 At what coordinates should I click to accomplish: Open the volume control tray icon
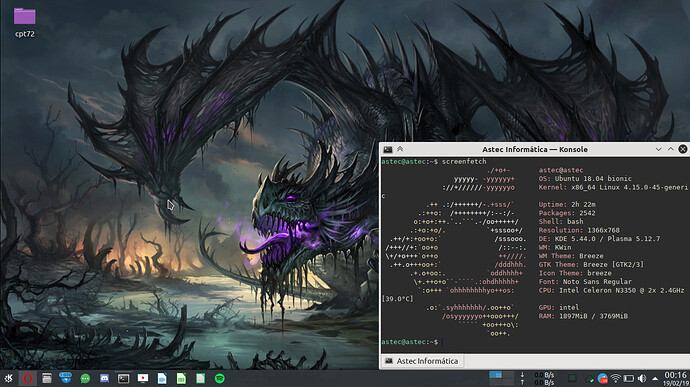click(642, 379)
